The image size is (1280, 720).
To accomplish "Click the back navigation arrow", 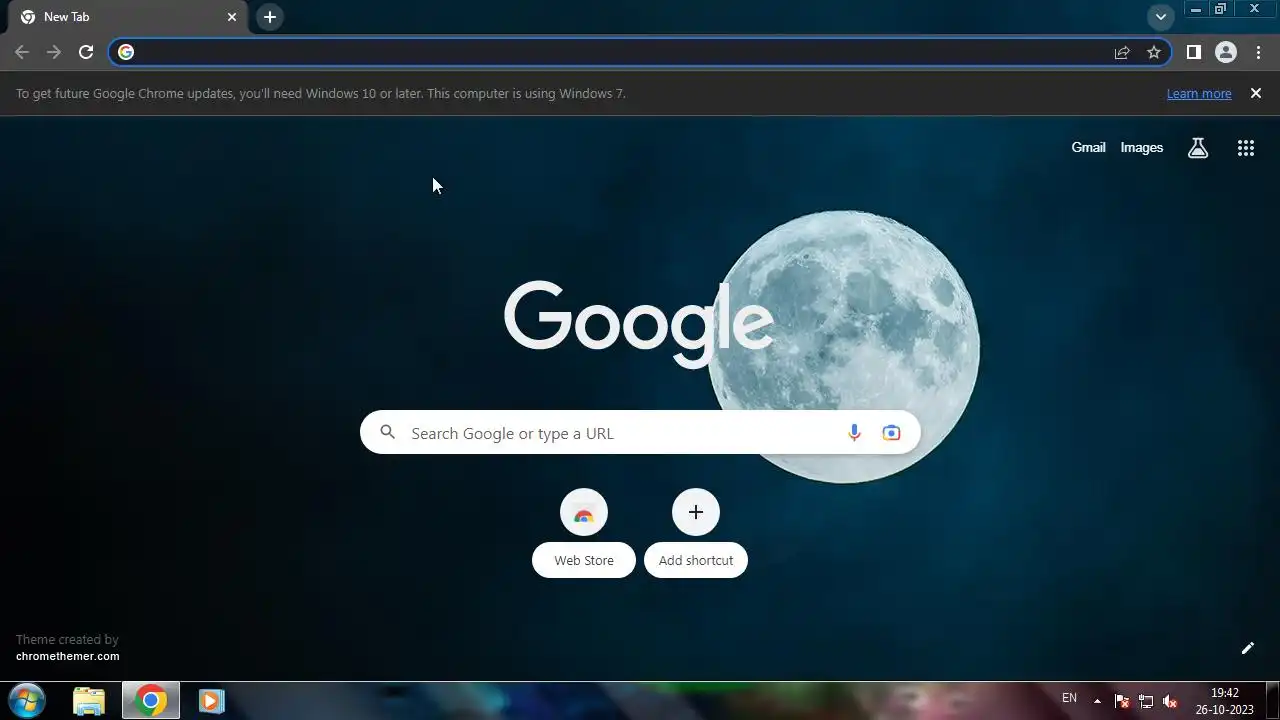I will click(22, 52).
